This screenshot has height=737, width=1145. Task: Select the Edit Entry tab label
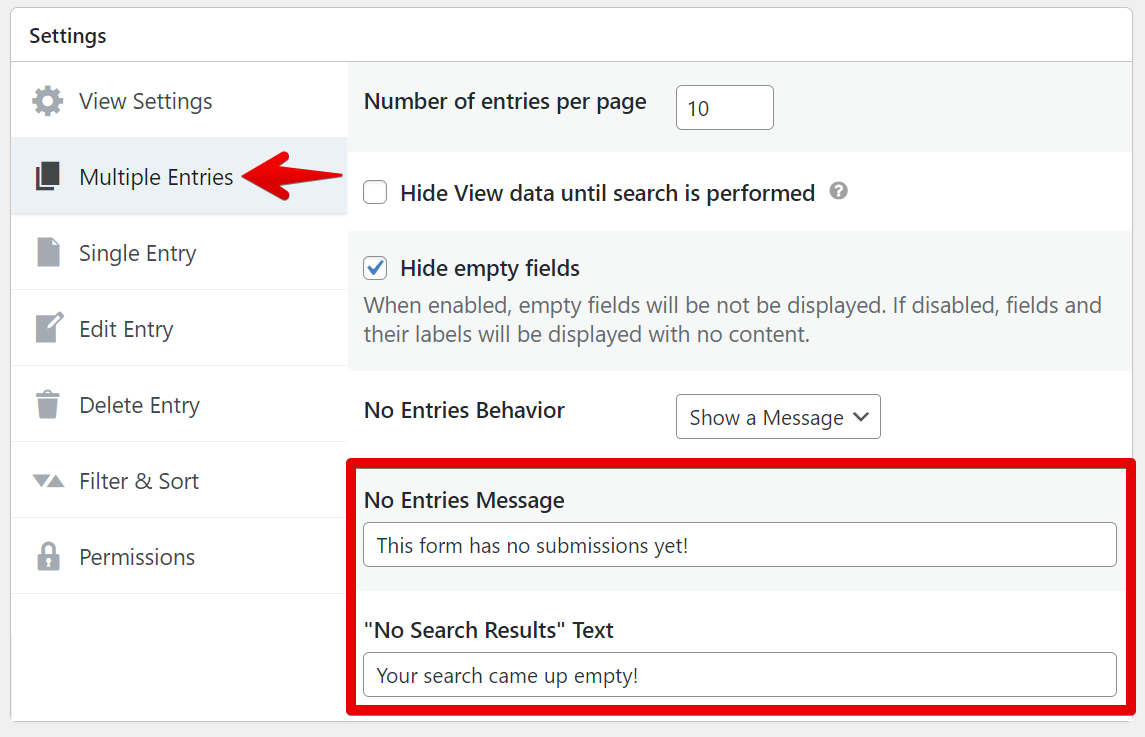point(126,329)
